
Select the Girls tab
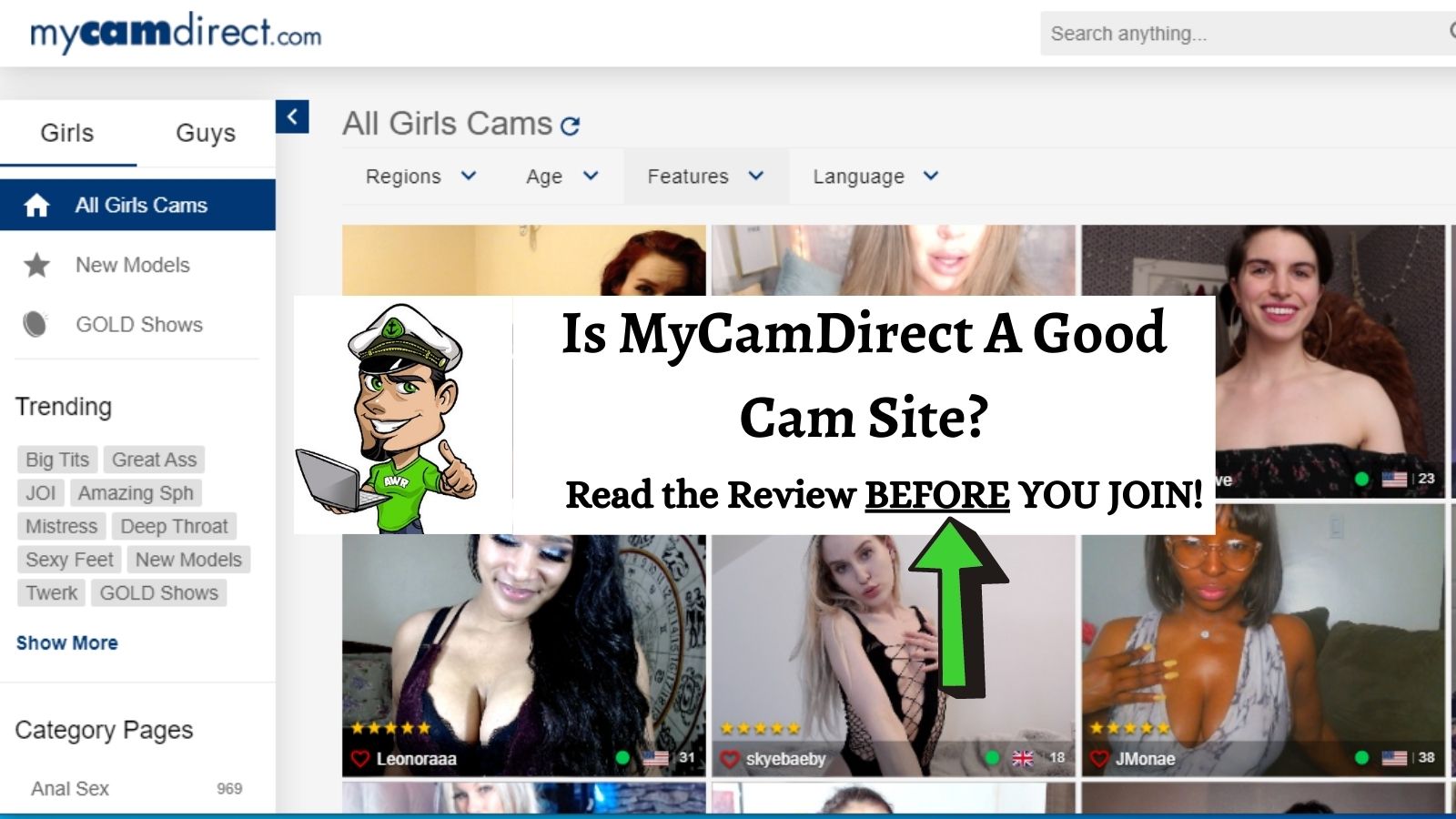67,133
